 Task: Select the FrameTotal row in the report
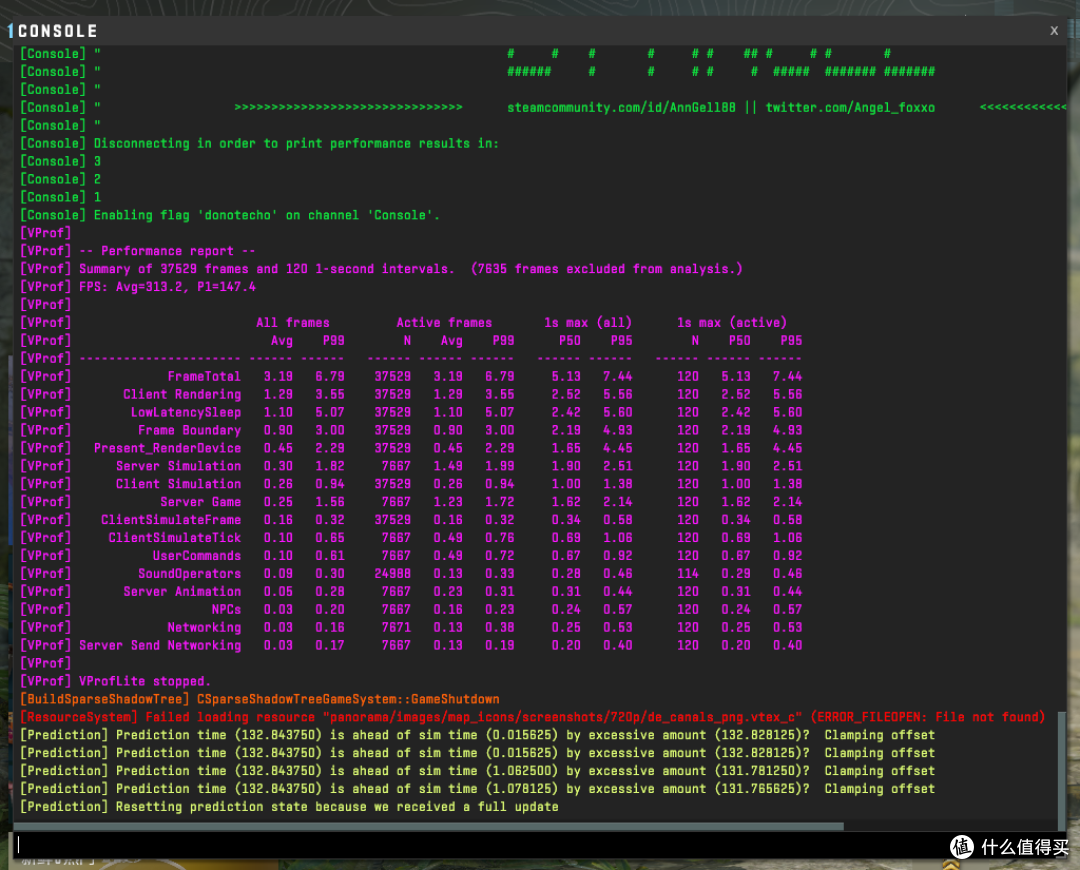(411, 376)
